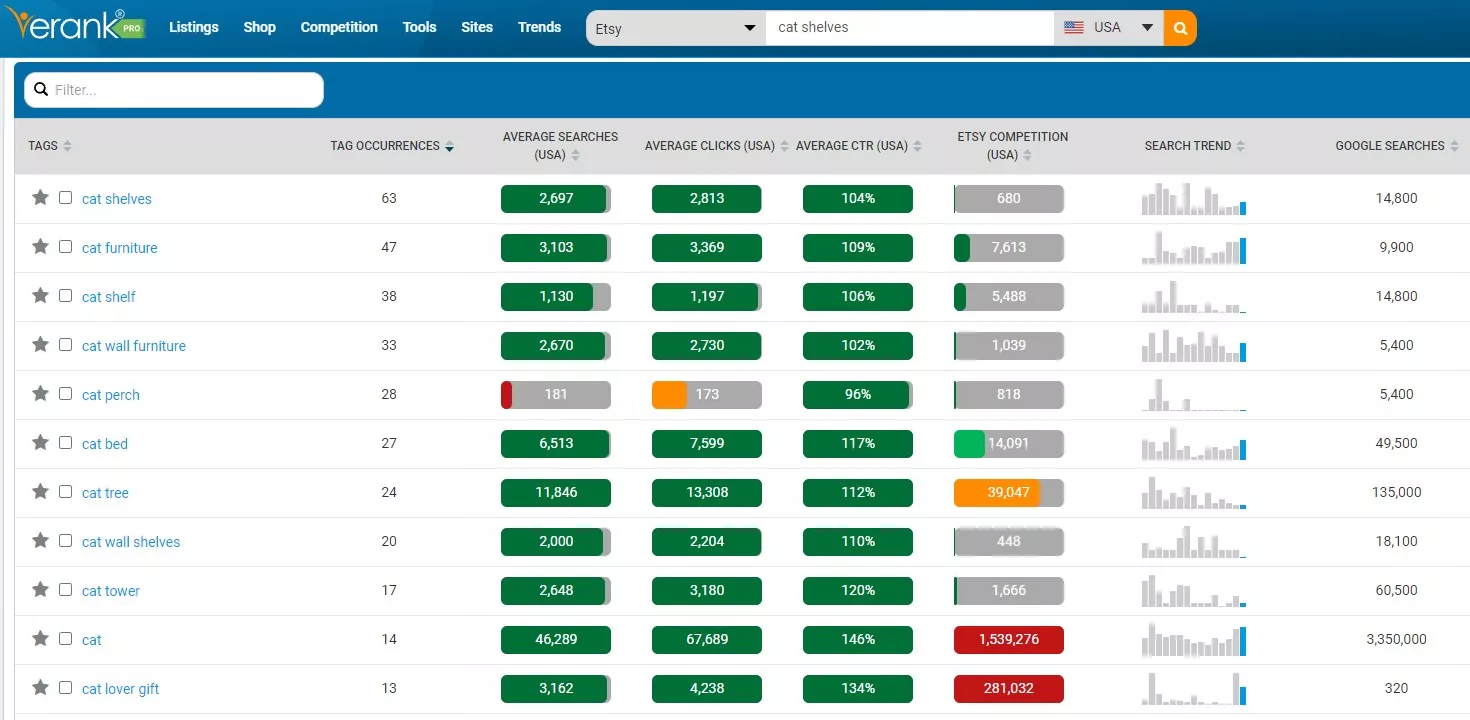
Task: Sort by Tag Occurrences arrows
Action: click(x=449, y=146)
